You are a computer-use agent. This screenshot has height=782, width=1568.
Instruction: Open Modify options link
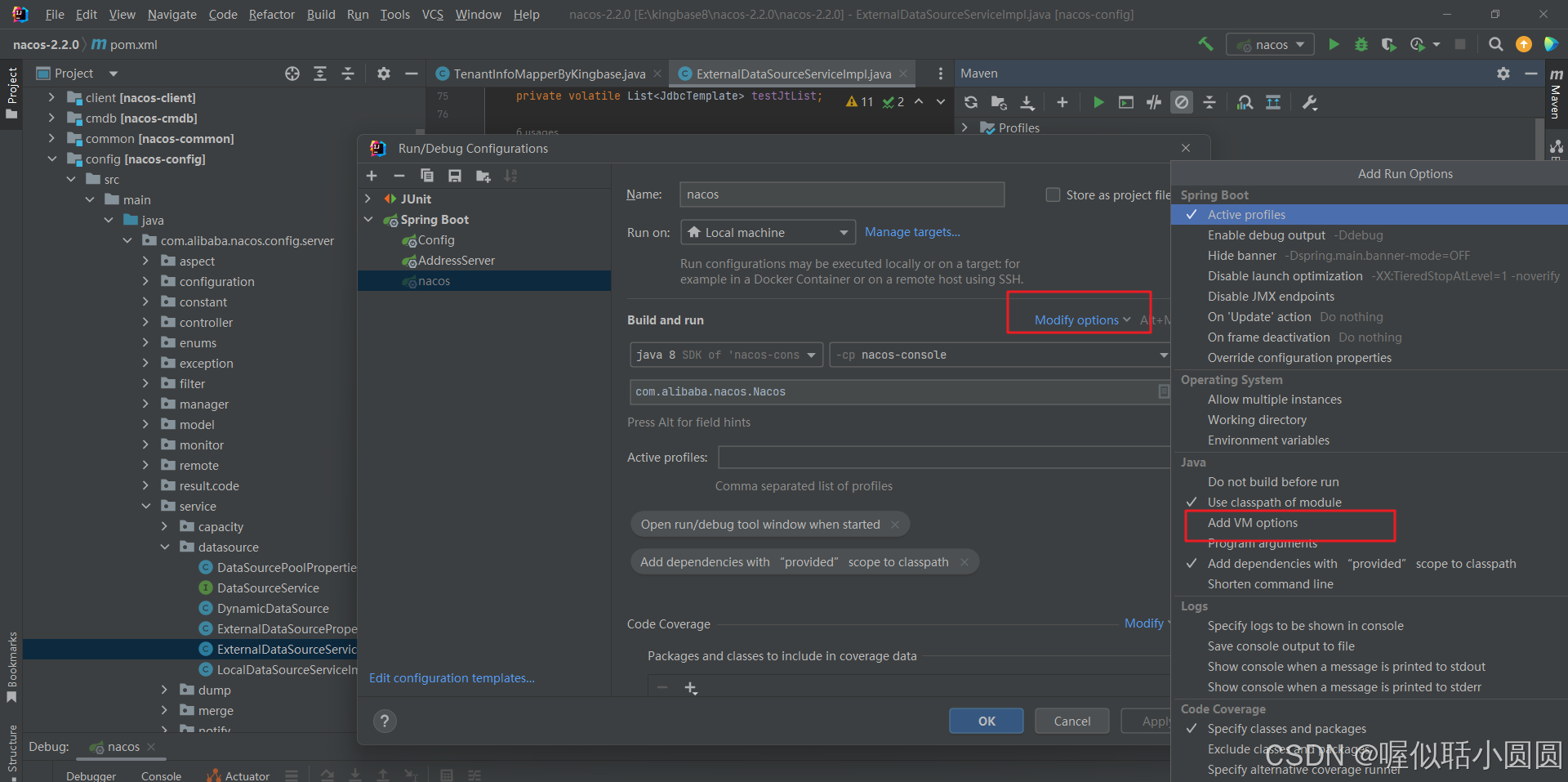tap(1082, 320)
